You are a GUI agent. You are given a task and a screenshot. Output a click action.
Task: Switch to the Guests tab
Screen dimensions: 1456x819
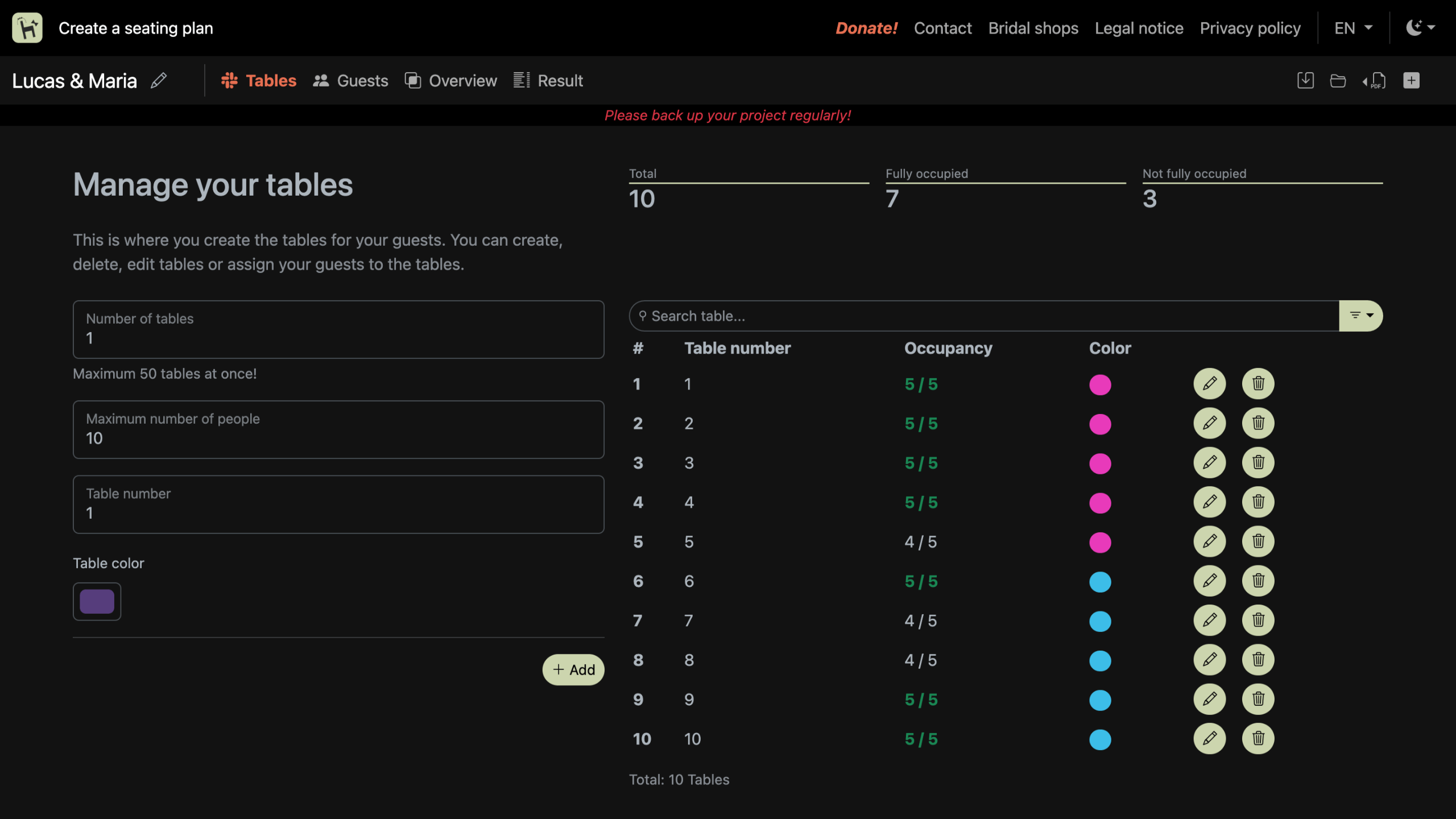pos(350,81)
